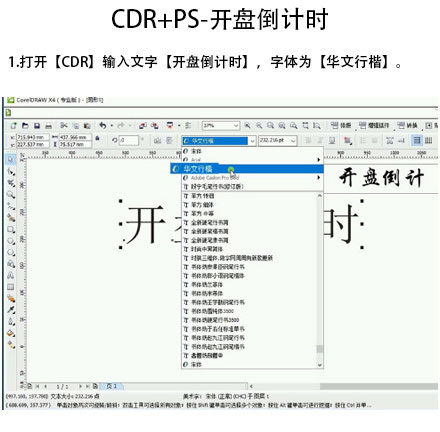The width and height of the screenshot is (440, 432).
Task: Choose 华文行楷 in the font list
Action: pos(247,169)
